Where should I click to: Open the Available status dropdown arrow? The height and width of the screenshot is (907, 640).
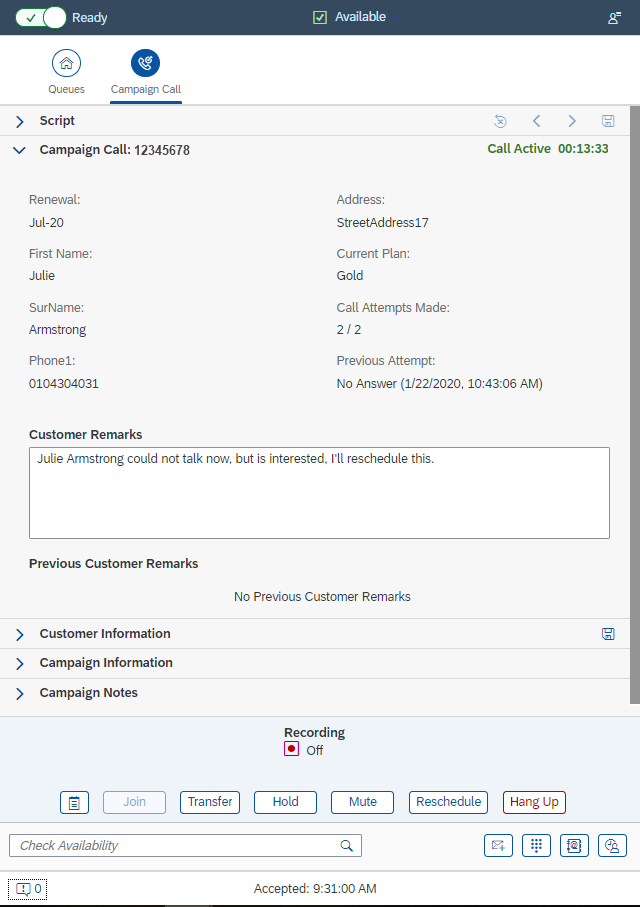click(398, 18)
